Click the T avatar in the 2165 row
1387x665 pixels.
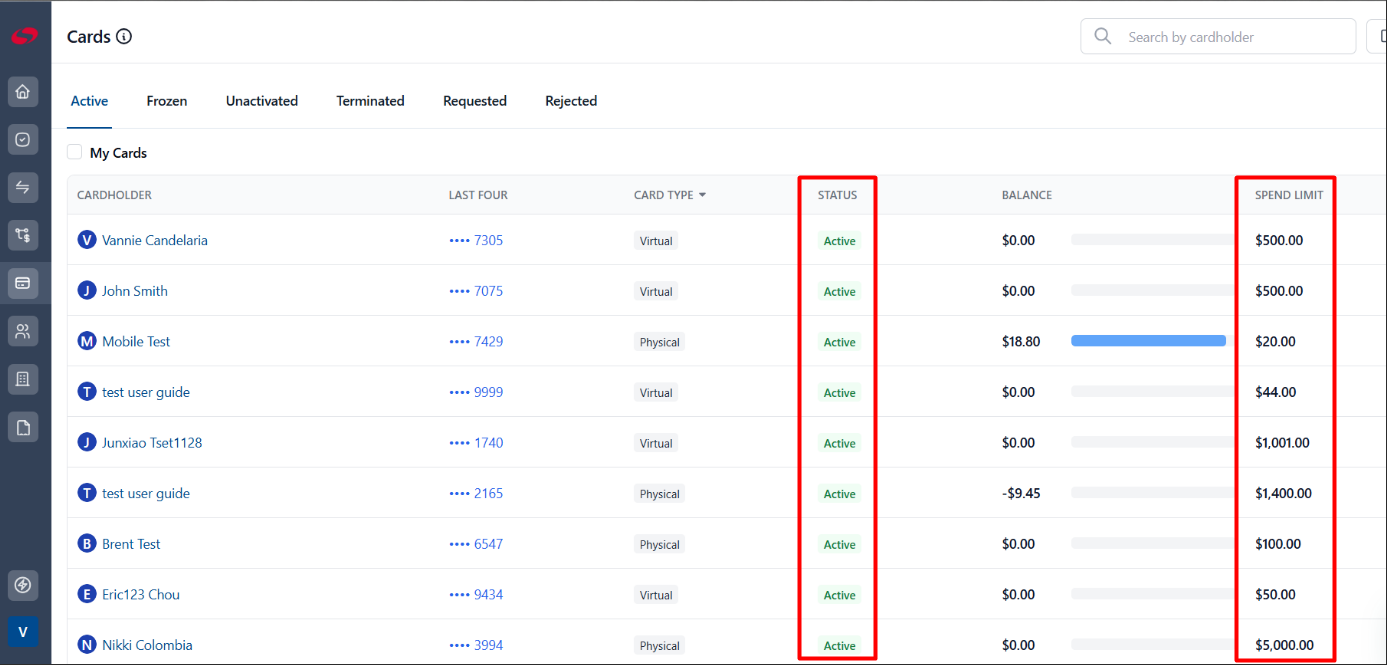(87, 493)
